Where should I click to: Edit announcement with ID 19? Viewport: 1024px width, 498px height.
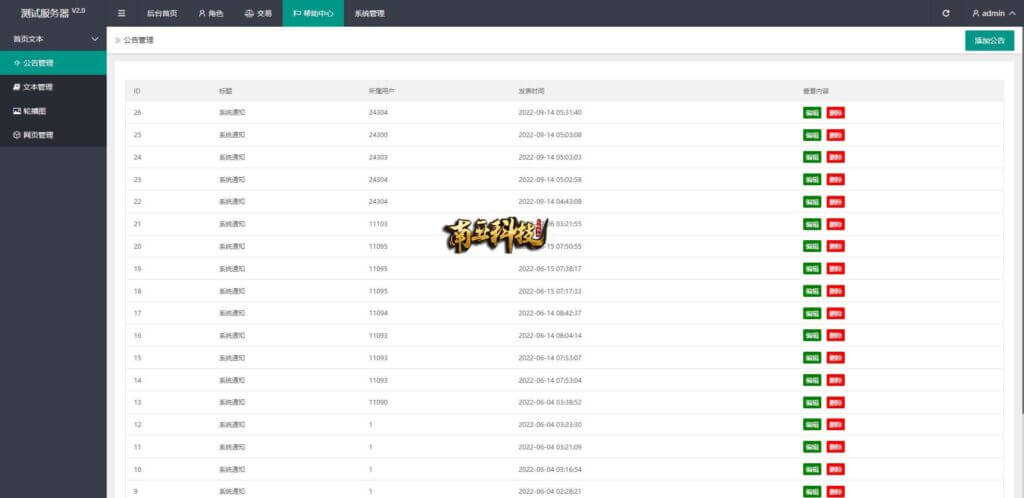point(812,268)
